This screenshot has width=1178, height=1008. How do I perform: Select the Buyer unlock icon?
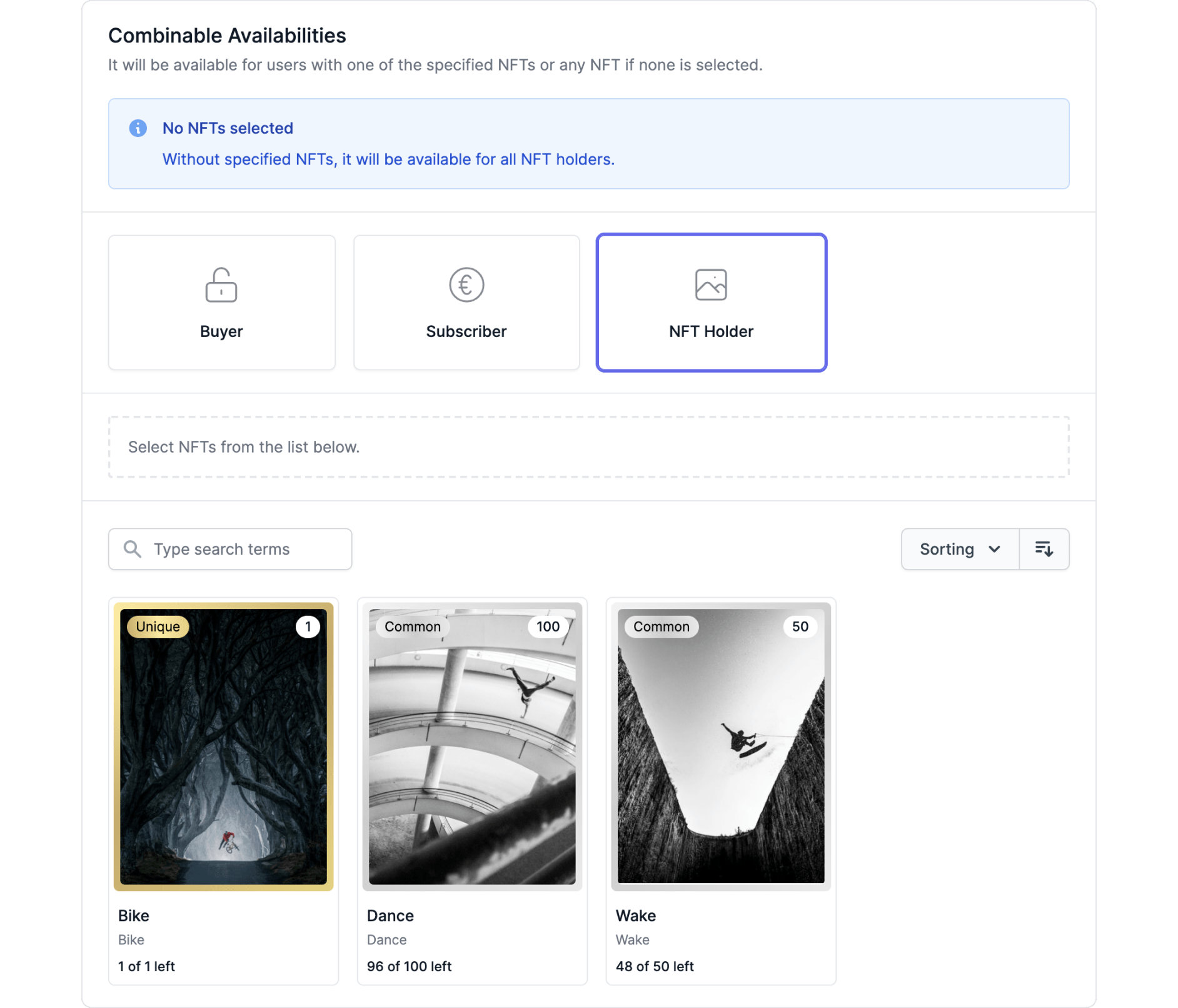220,285
